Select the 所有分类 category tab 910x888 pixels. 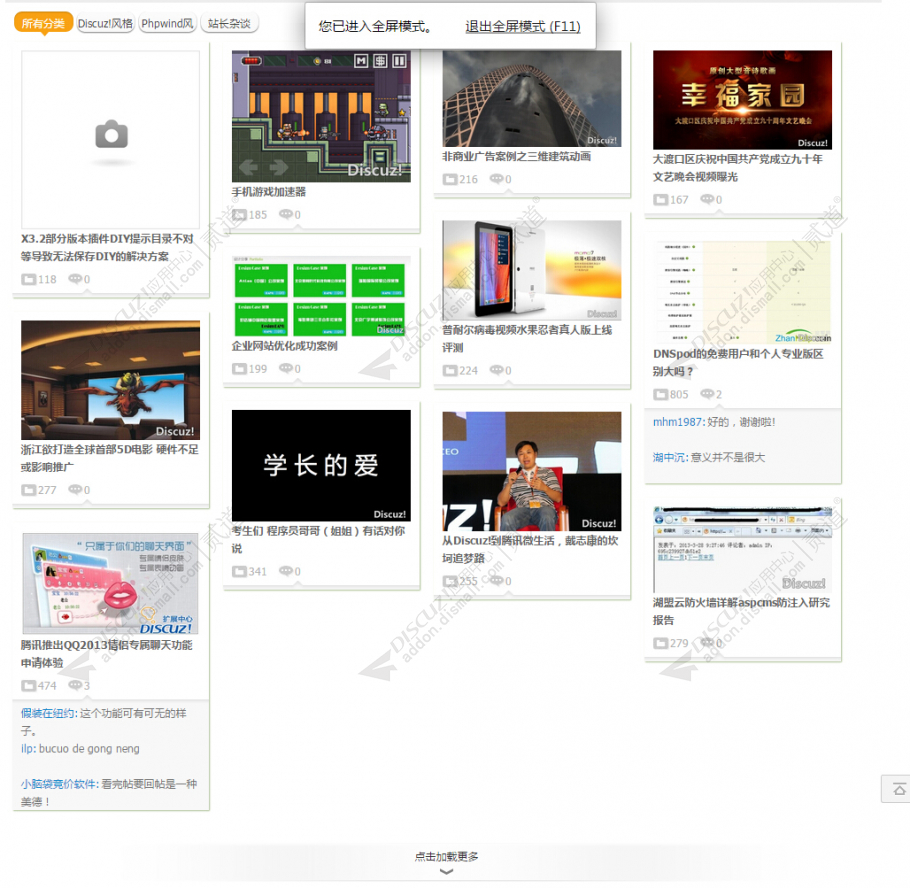(x=43, y=23)
